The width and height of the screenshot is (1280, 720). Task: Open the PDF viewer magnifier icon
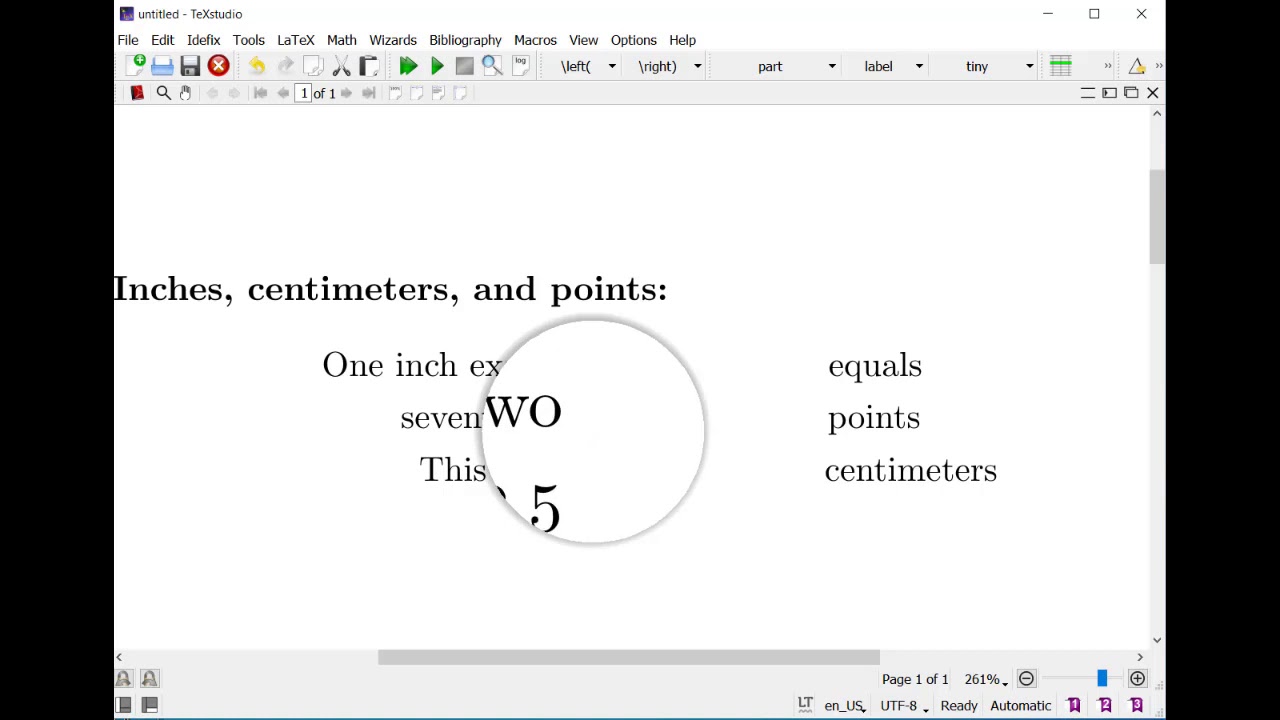tap(492, 66)
